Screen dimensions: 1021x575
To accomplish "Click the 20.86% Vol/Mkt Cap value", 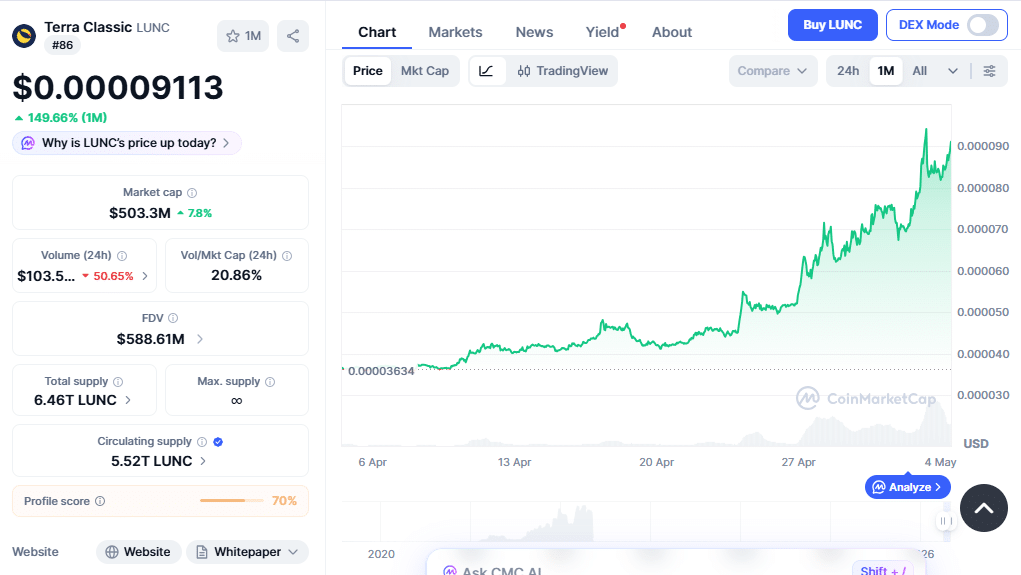I will [x=236, y=275].
